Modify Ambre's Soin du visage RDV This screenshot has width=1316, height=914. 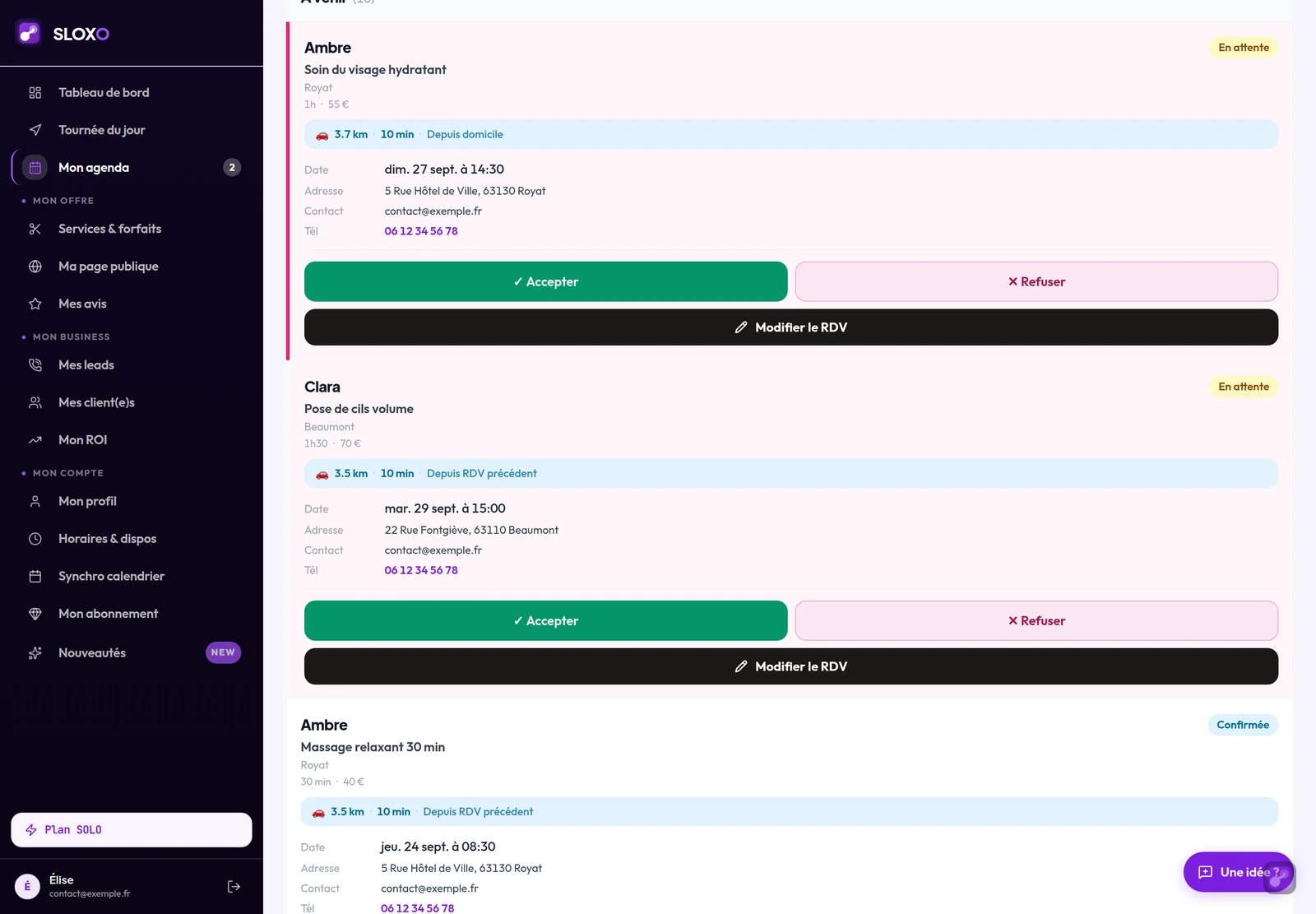pos(791,327)
